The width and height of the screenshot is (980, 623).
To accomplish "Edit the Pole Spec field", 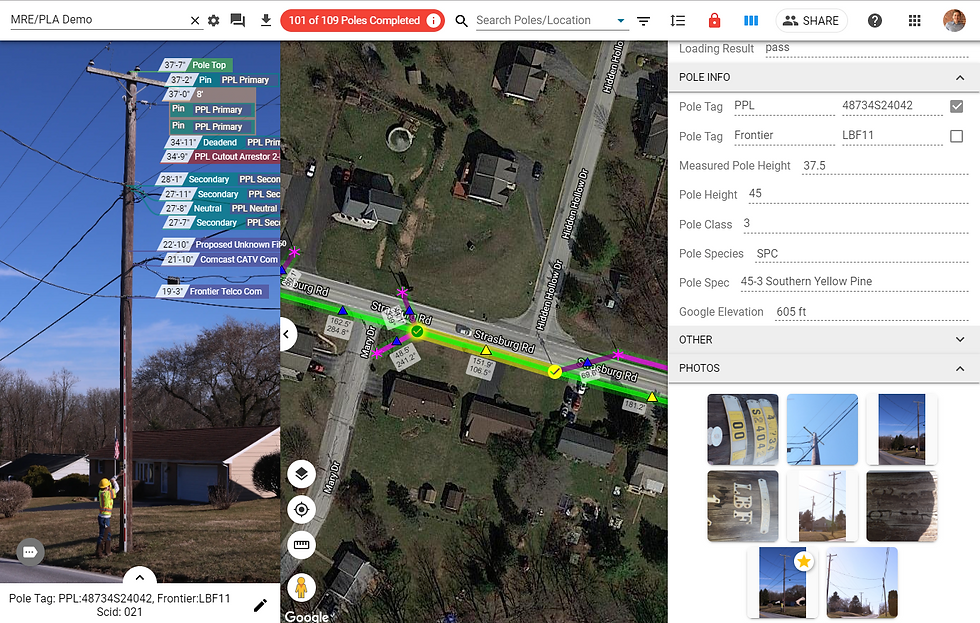I will coord(854,282).
